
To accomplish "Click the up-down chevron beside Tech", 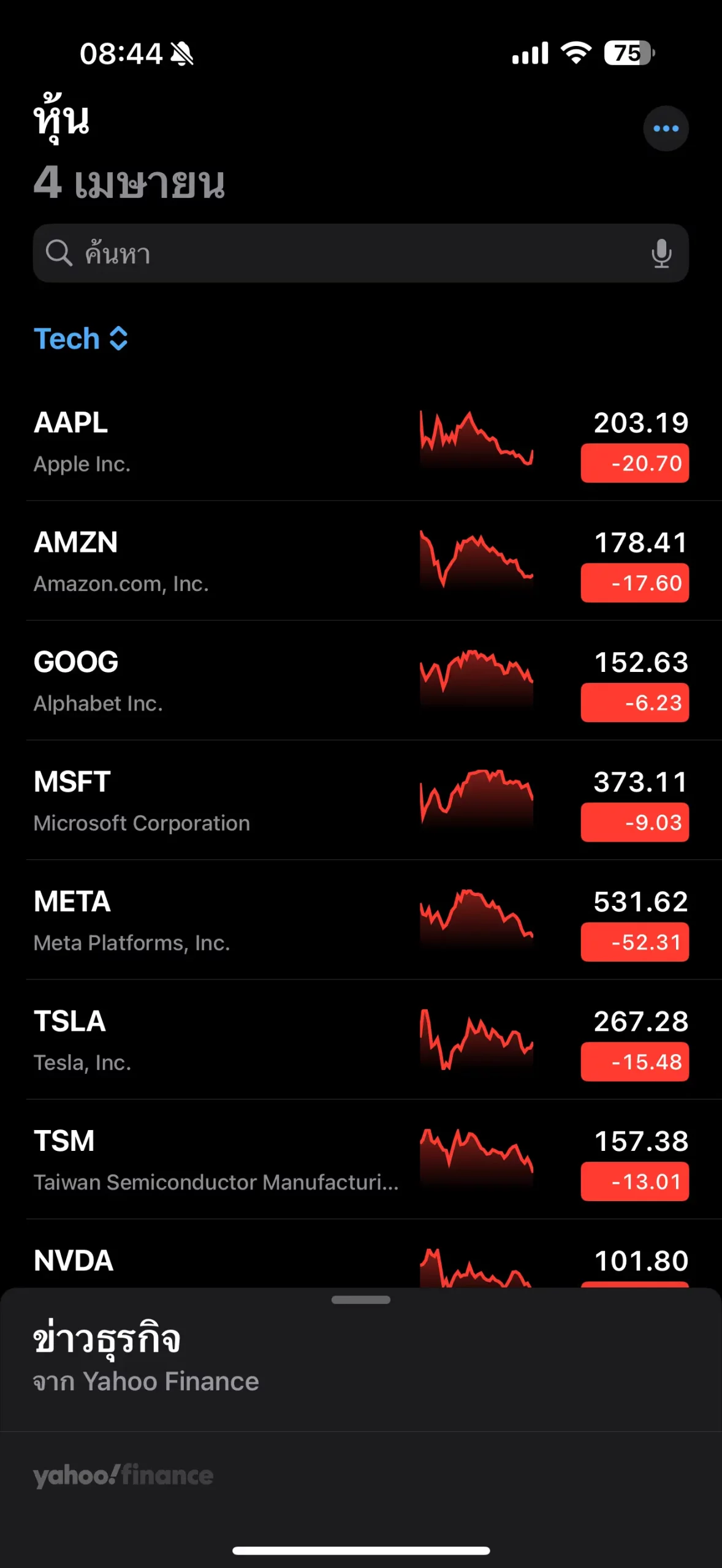I will pos(118,339).
